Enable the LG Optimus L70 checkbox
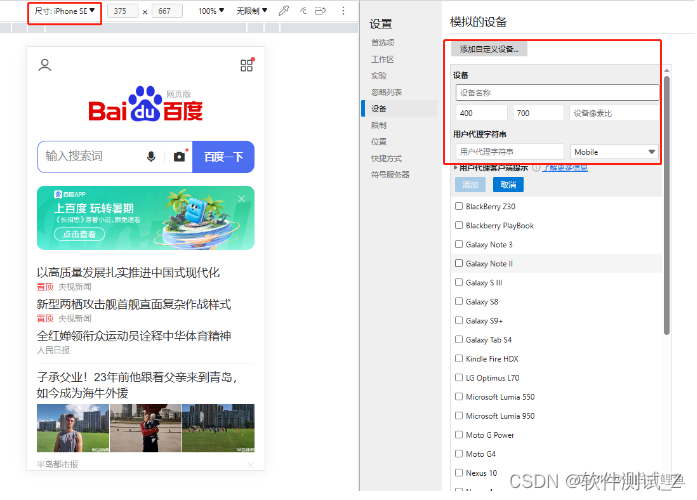This screenshot has height=500, width=697. click(x=459, y=377)
